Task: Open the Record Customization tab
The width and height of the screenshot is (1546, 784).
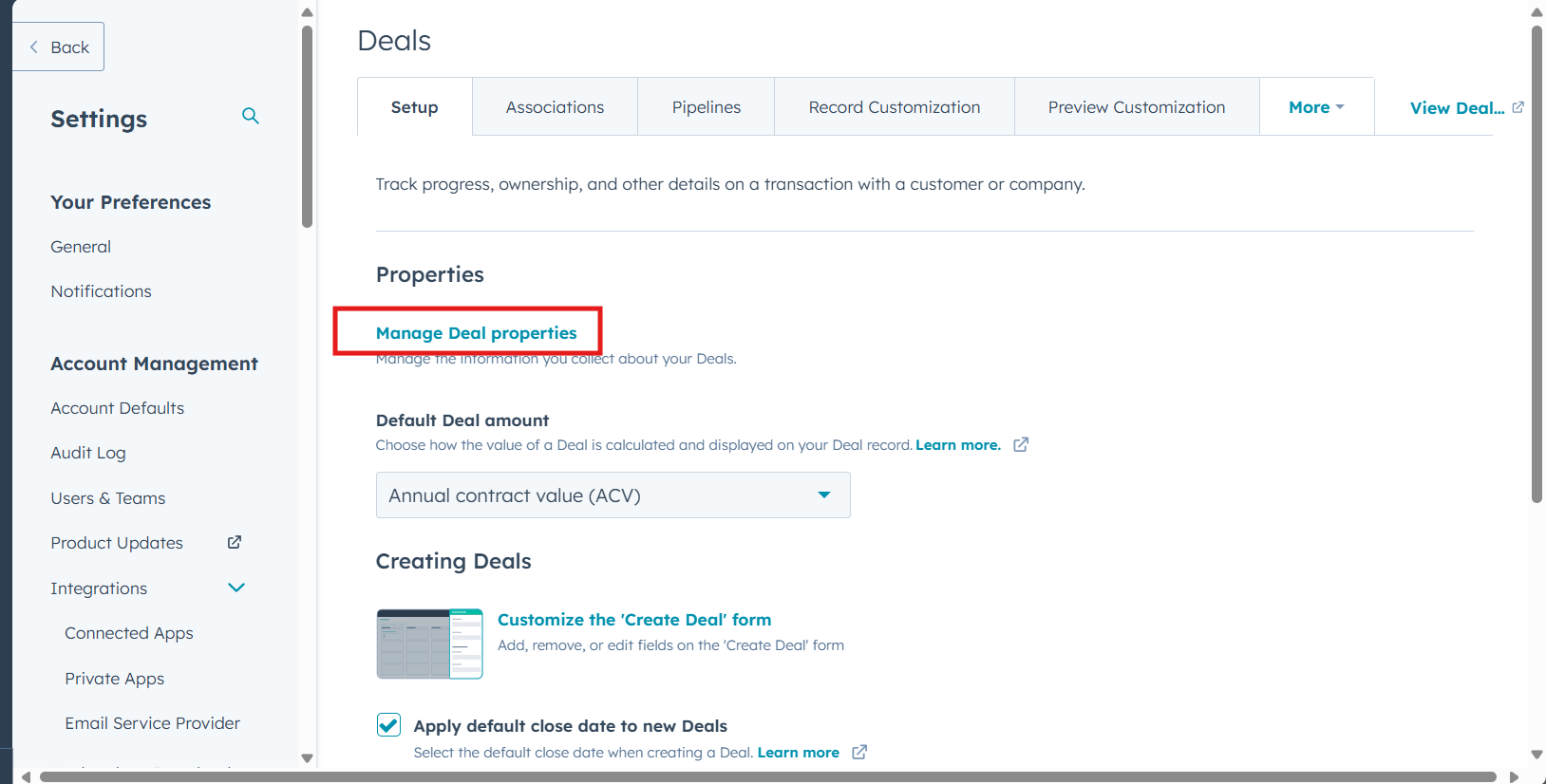Action: tap(894, 107)
